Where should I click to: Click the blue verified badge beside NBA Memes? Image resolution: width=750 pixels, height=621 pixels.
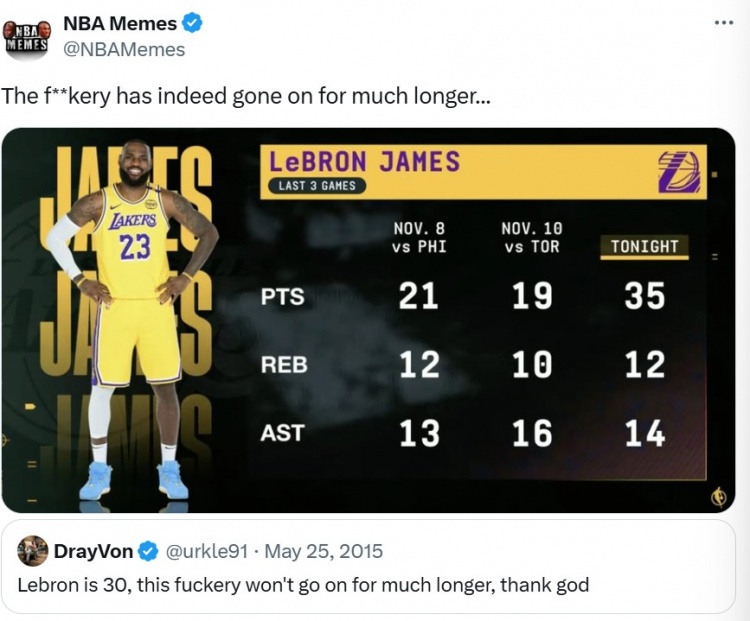[195, 23]
